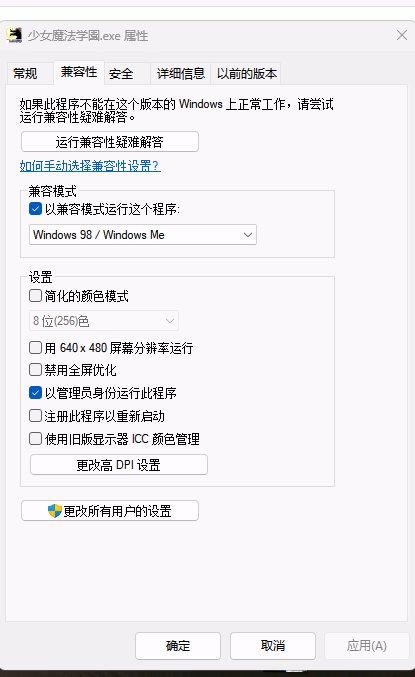This screenshot has height=677, width=415.
Task: Click 运行兼容性疑难解答 button
Action: click(x=110, y=142)
